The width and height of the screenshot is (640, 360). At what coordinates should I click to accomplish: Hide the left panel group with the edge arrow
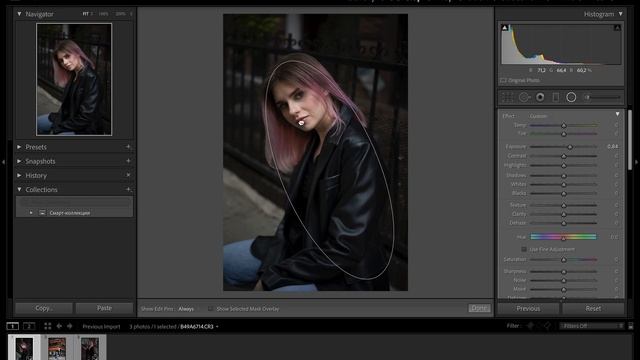pos(3,162)
